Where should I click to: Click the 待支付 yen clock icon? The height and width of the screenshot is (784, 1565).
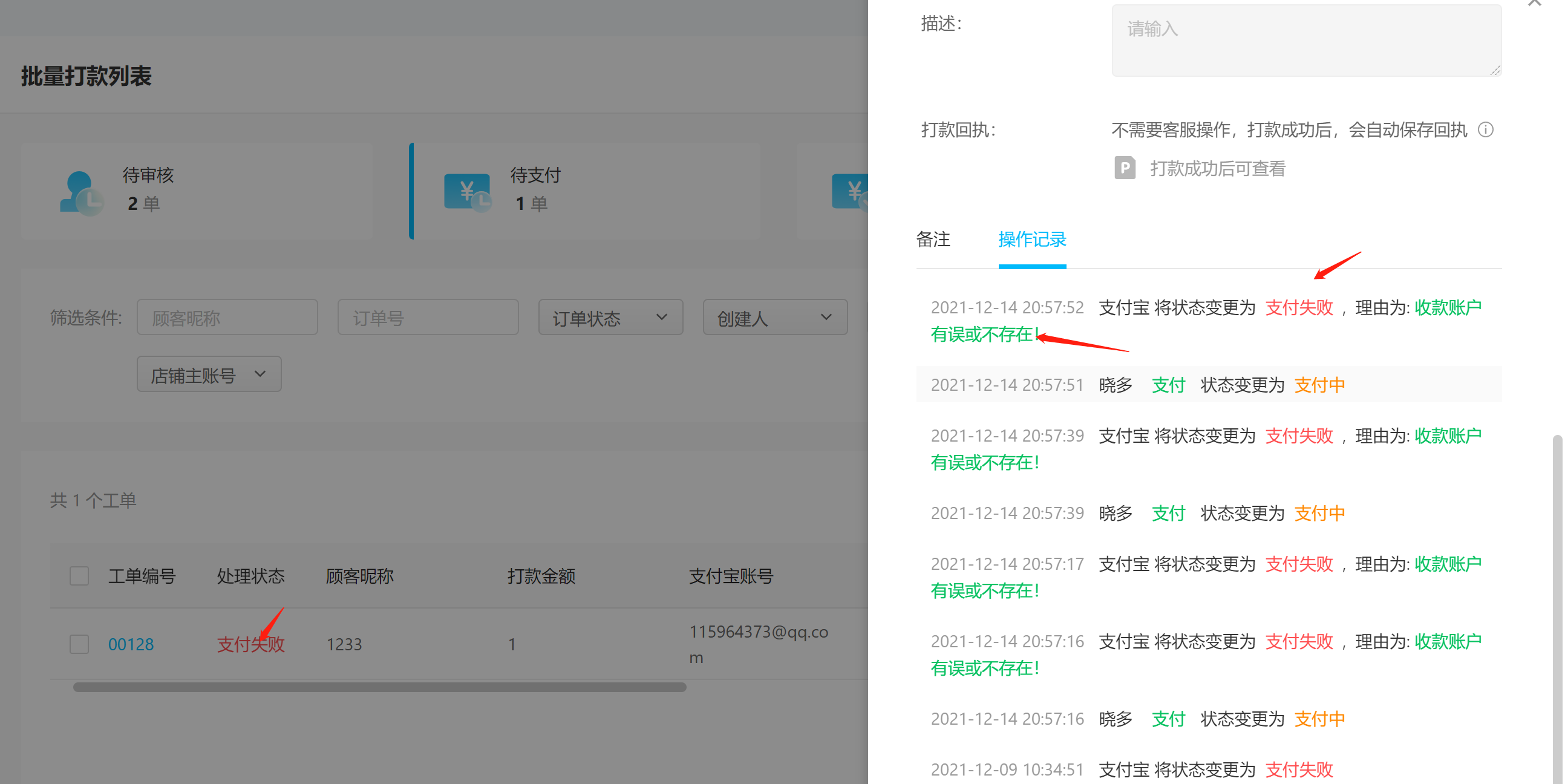(x=468, y=192)
